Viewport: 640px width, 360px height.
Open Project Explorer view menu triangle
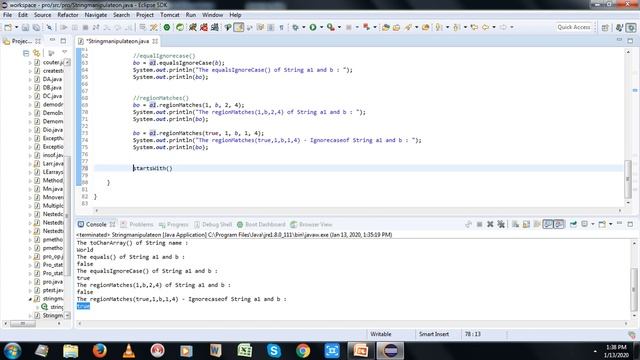pos(64,53)
